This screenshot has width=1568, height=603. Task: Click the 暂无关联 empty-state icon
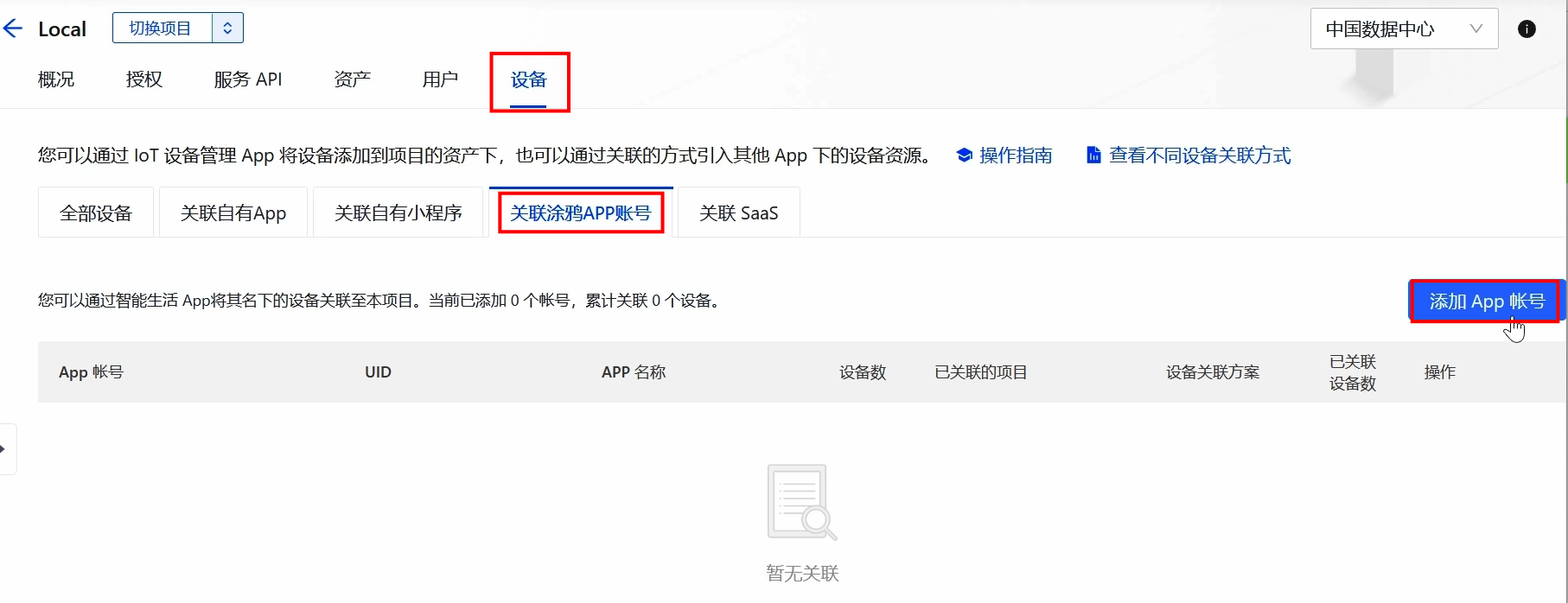[x=802, y=502]
